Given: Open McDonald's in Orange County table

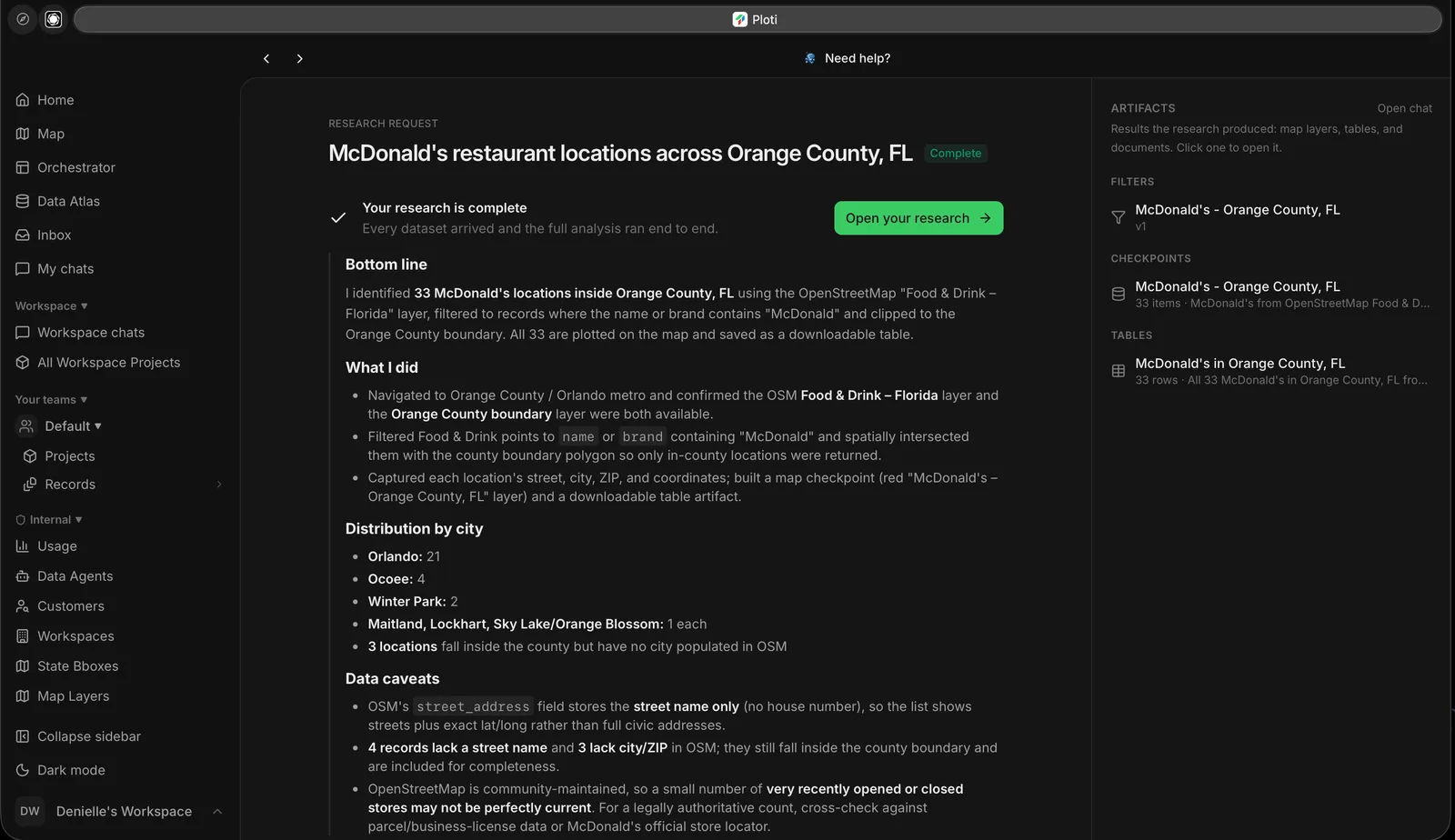Looking at the screenshot, I should [x=1271, y=371].
